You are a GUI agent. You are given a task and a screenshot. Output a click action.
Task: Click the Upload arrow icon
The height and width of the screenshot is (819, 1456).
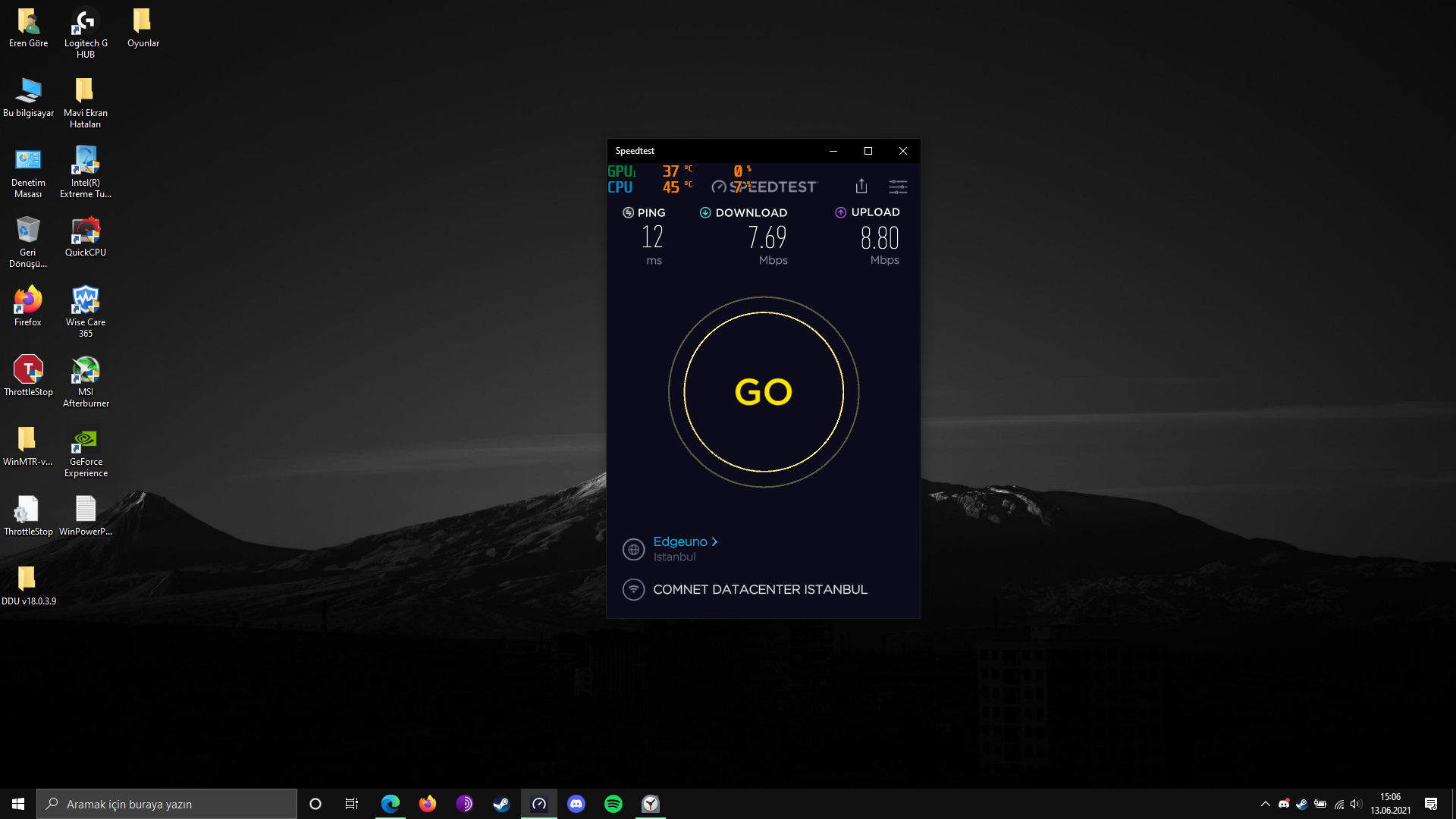840,212
